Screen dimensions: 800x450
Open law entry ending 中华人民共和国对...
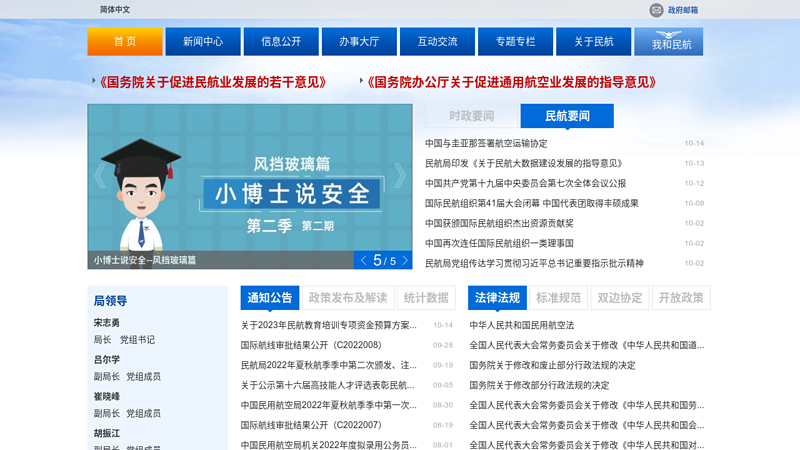pyautogui.click(x=587, y=445)
